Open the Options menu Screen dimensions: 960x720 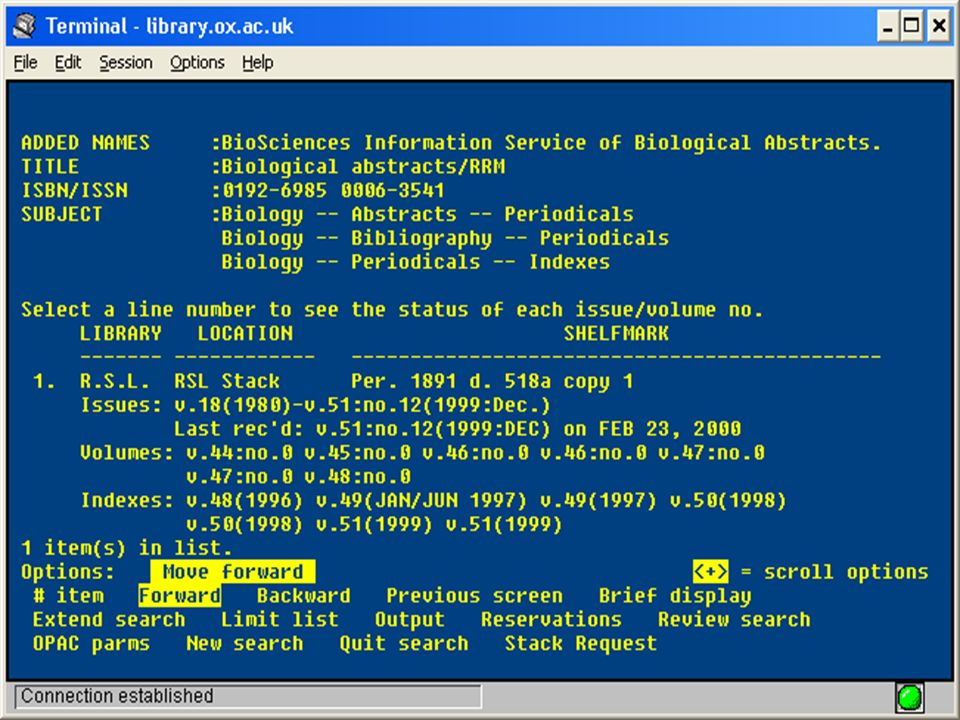point(197,62)
